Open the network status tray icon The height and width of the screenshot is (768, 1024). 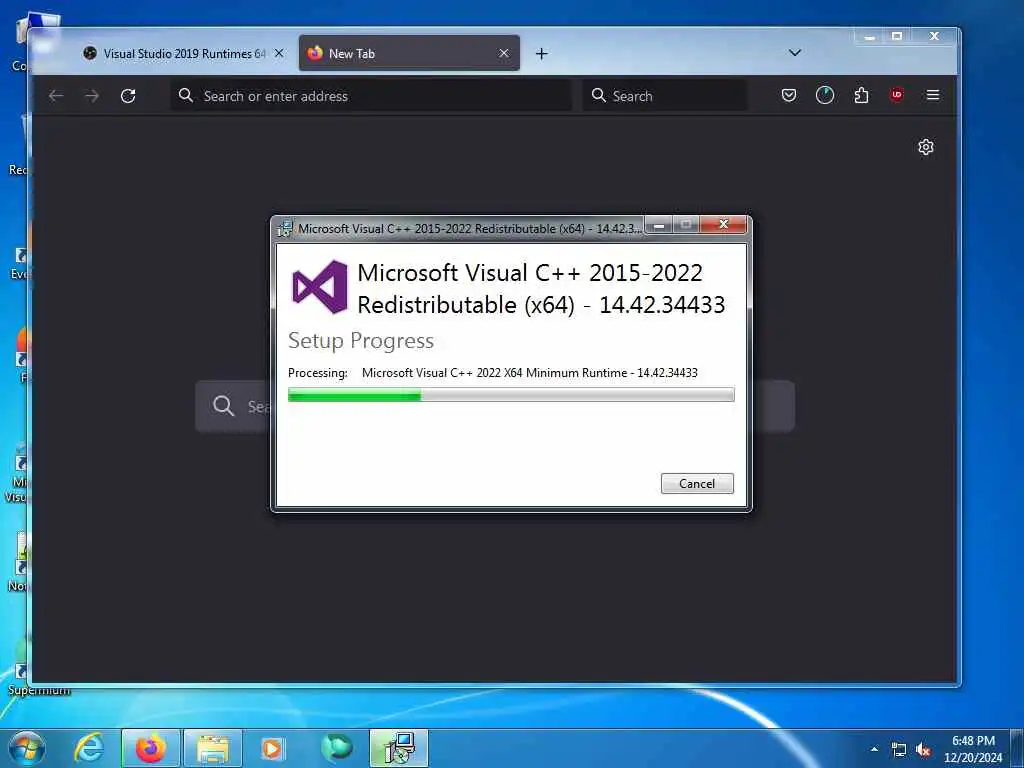[x=899, y=750]
